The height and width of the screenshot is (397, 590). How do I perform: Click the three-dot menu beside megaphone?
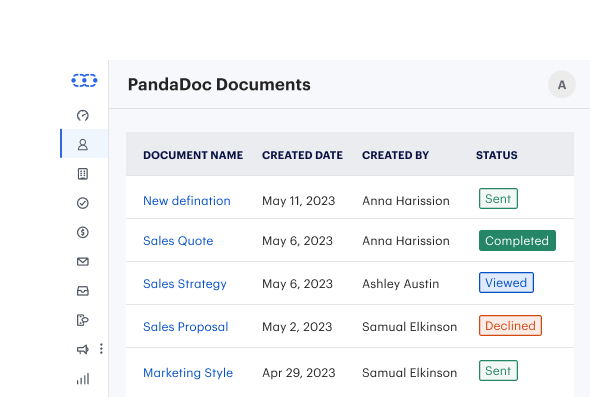coord(101,349)
